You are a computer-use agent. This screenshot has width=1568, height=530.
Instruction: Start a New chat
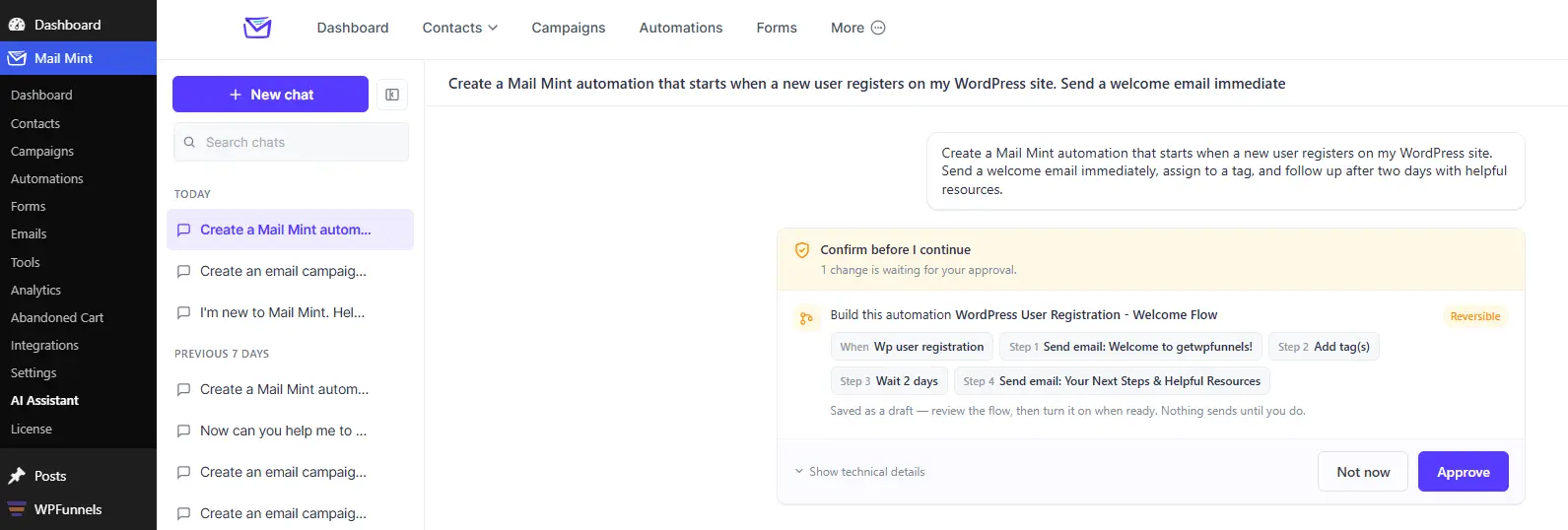(x=270, y=95)
